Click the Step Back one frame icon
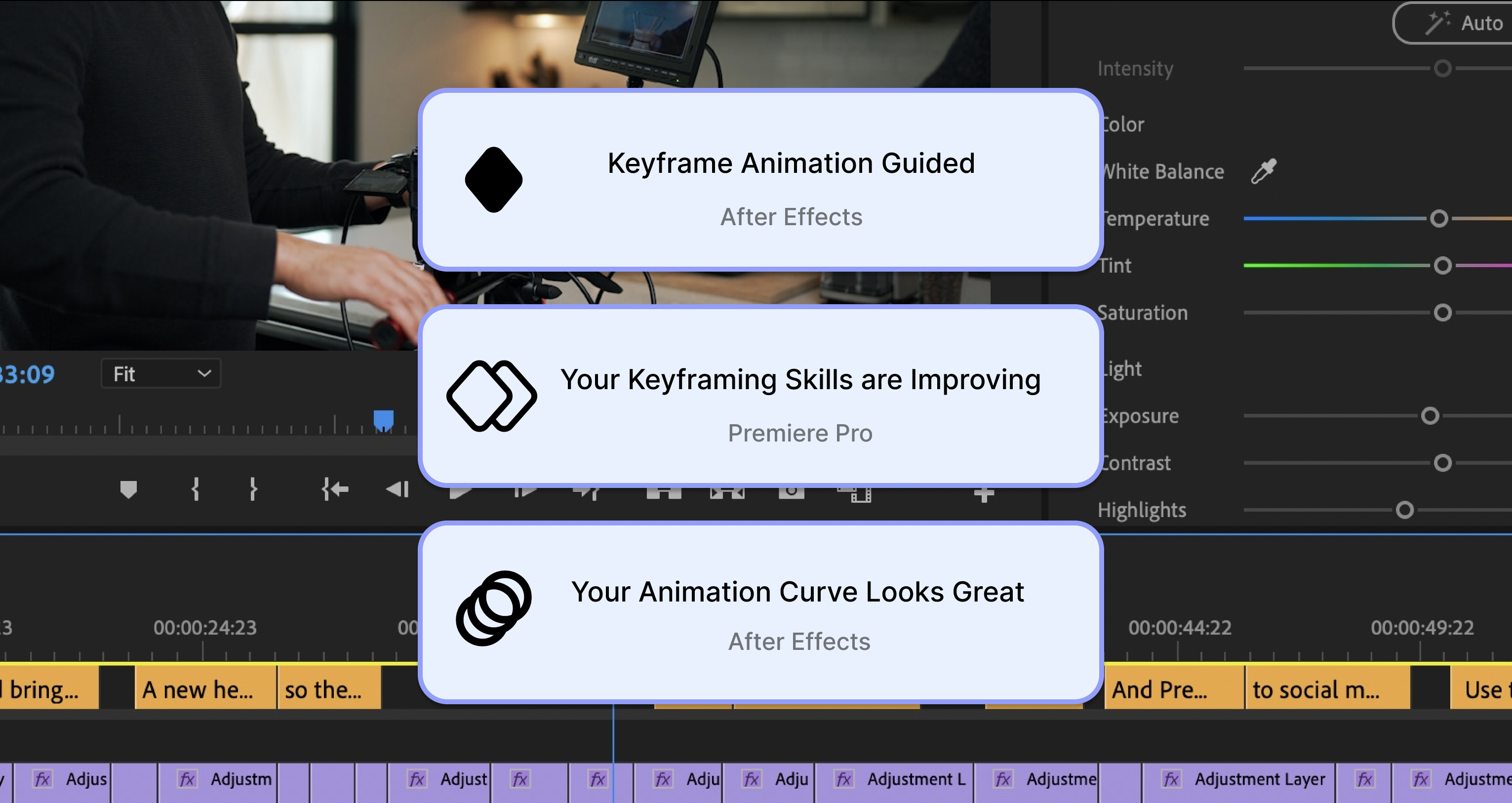The width and height of the screenshot is (1512, 803). pos(398,489)
